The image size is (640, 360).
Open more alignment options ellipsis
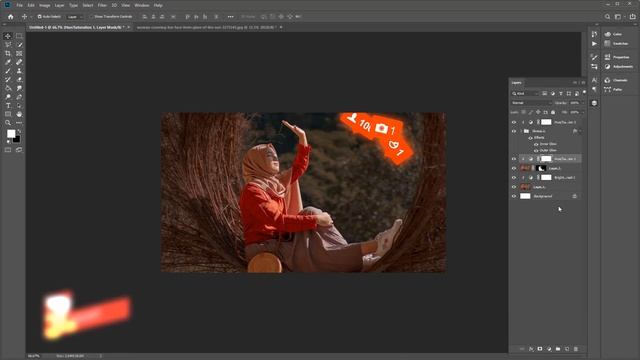[231, 17]
